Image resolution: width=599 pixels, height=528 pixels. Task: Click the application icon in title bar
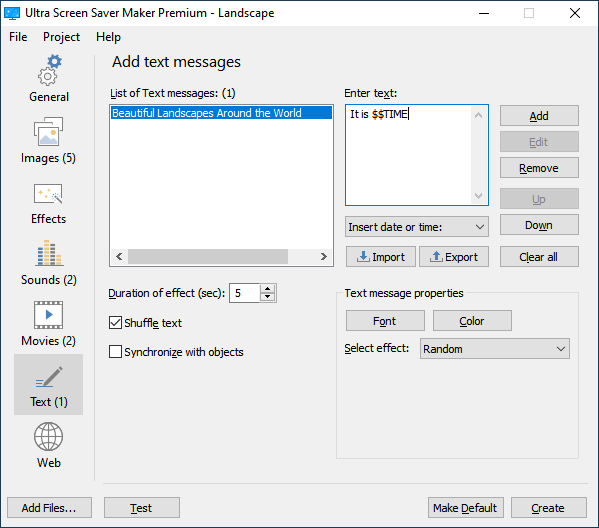12,13
